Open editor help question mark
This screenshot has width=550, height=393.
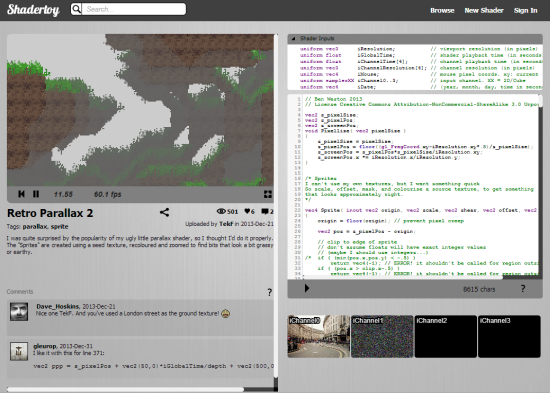[523, 288]
